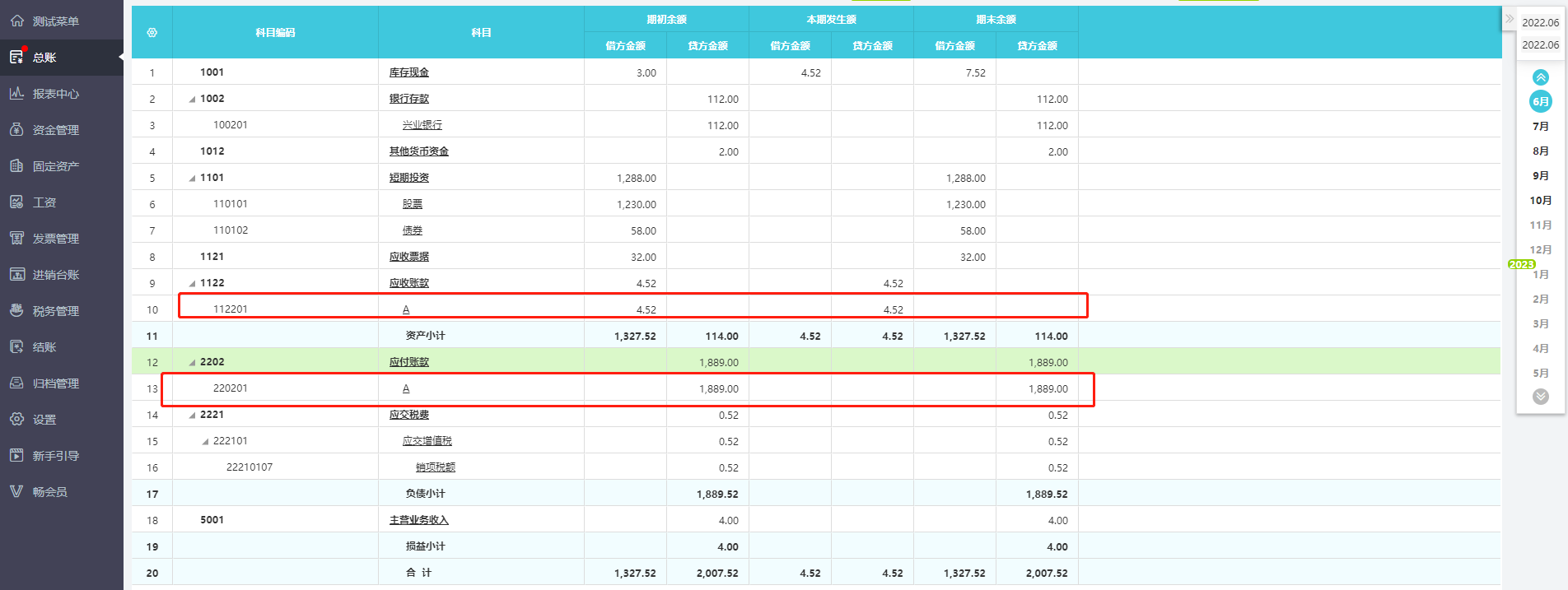
Task: Click the 固定资产 sidebar icon
Action: click(x=16, y=166)
